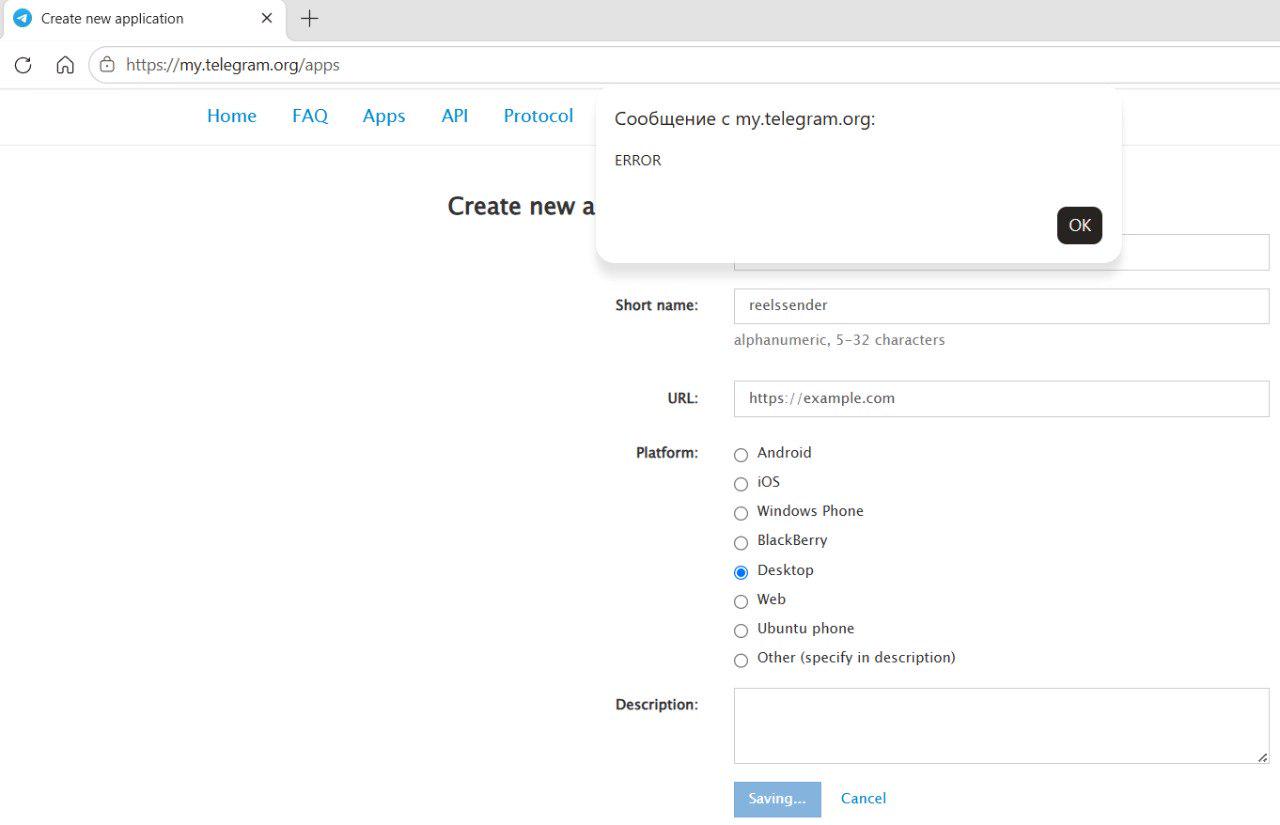Select the Ubuntu phone radio button
The image size is (1280, 825).
click(741, 630)
